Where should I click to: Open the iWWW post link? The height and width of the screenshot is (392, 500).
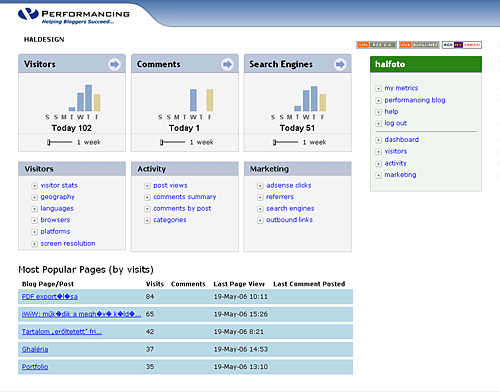[x=81, y=314]
